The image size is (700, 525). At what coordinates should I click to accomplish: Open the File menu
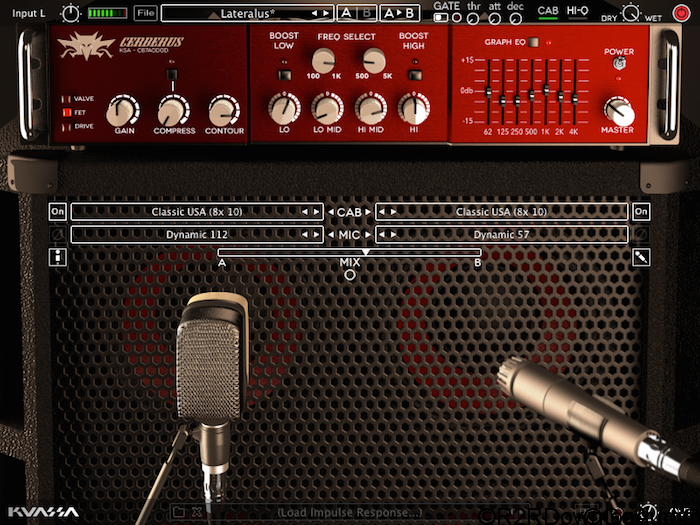coord(146,13)
